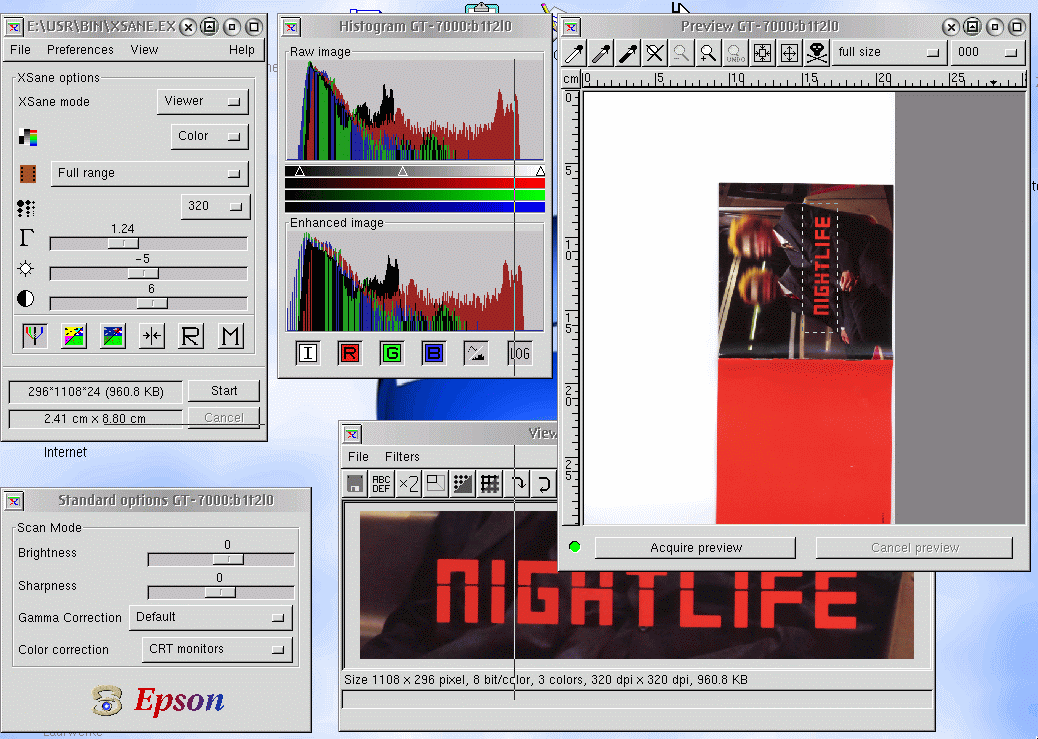Image resolution: width=1038 pixels, height=739 pixels.
Task: Click the rotate 90 degrees icon in Viewer
Action: (x=517, y=484)
